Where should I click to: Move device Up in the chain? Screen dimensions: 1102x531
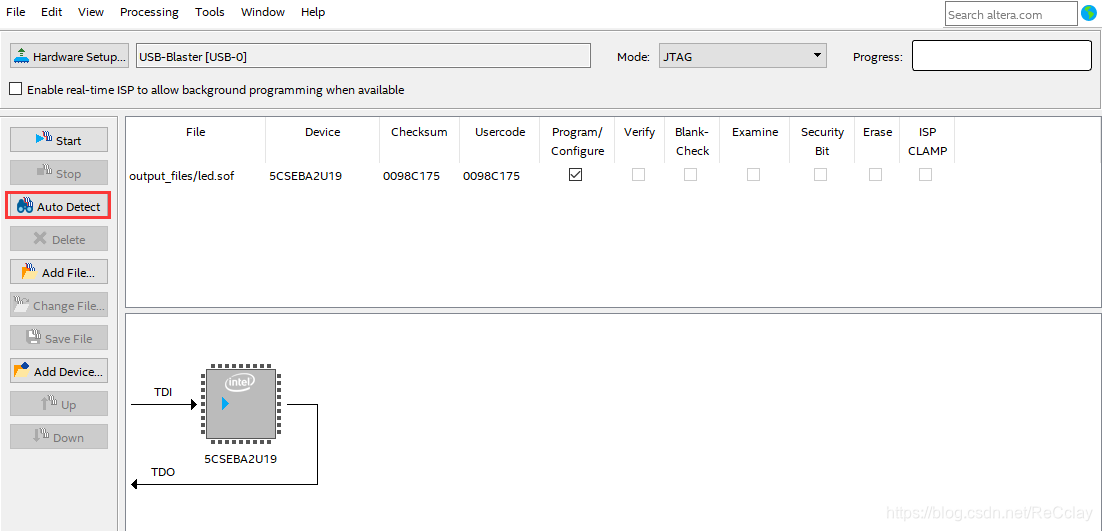[x=59, y=404]
